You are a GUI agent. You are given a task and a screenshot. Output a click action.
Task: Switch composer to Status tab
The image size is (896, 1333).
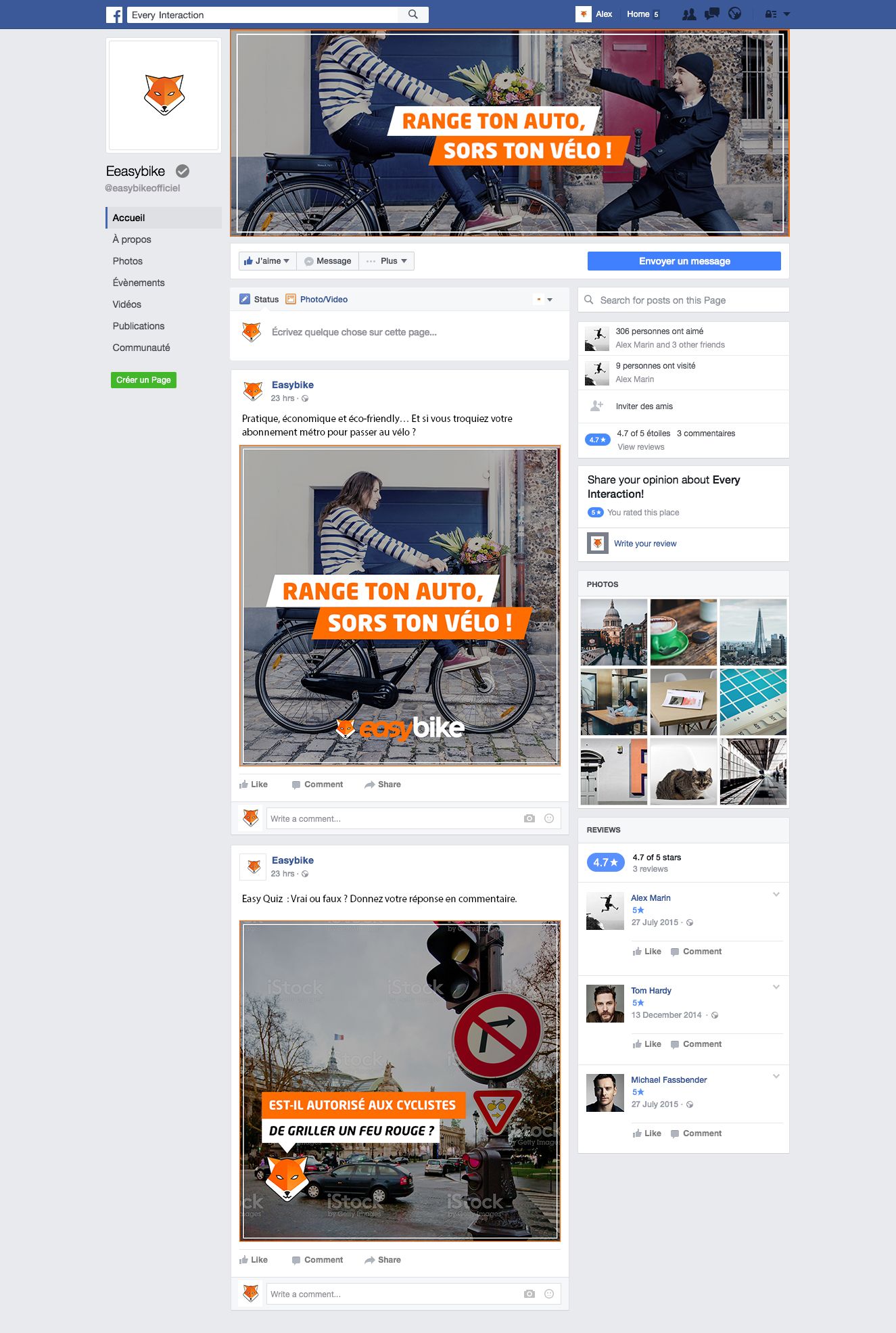(259, 300)
